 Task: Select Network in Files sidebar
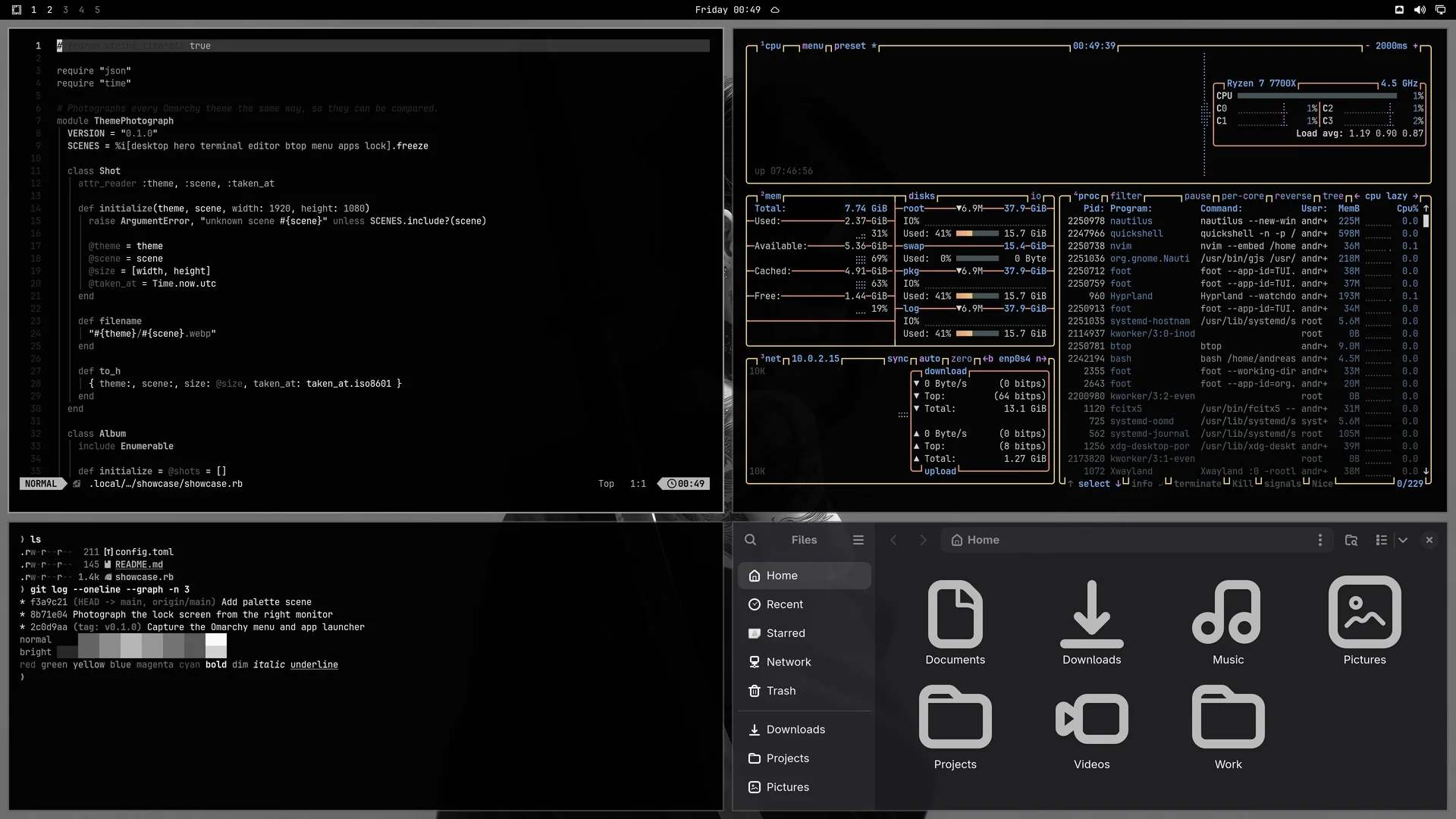[x=805, y=662]
